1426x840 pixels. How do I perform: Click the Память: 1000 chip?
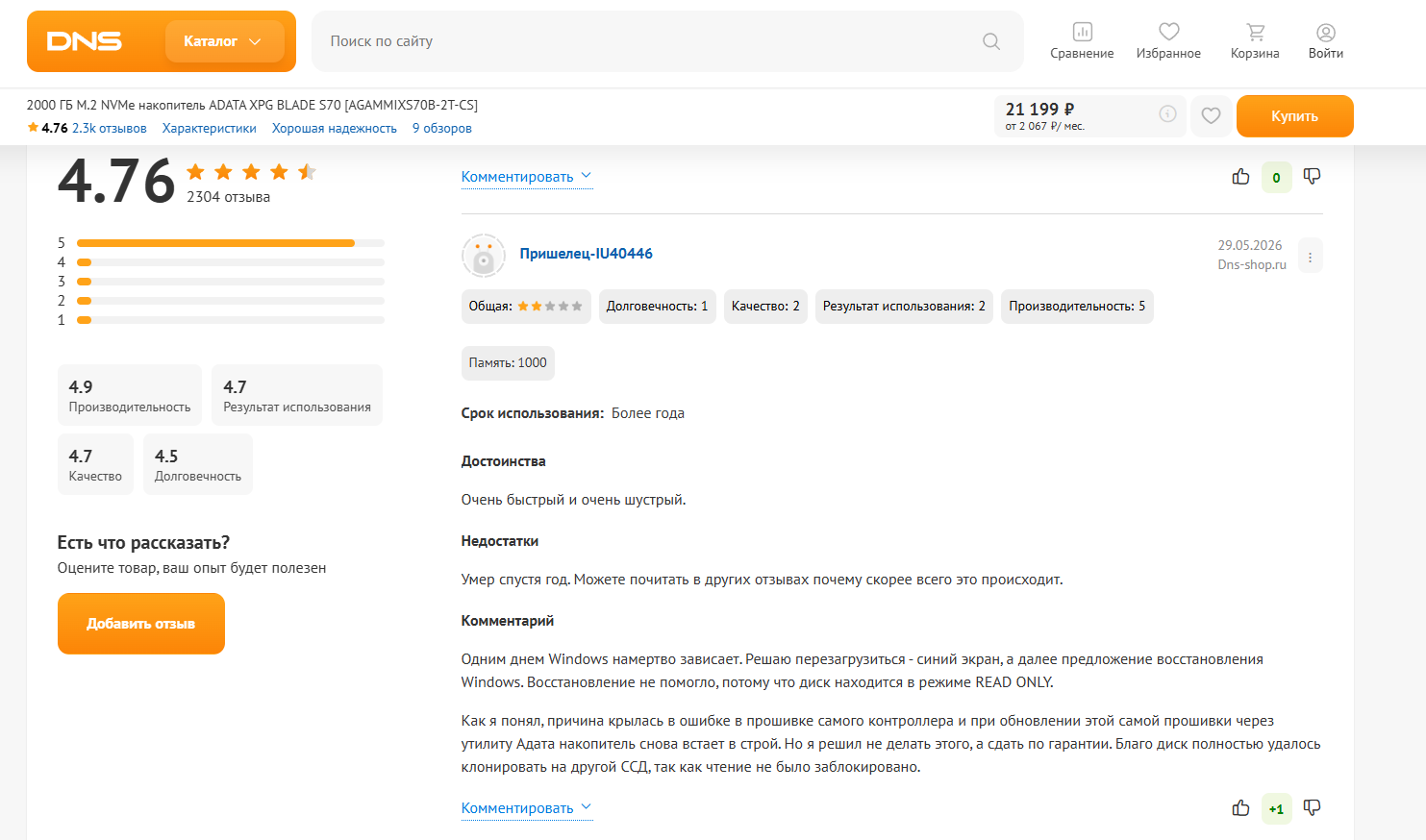508,363
